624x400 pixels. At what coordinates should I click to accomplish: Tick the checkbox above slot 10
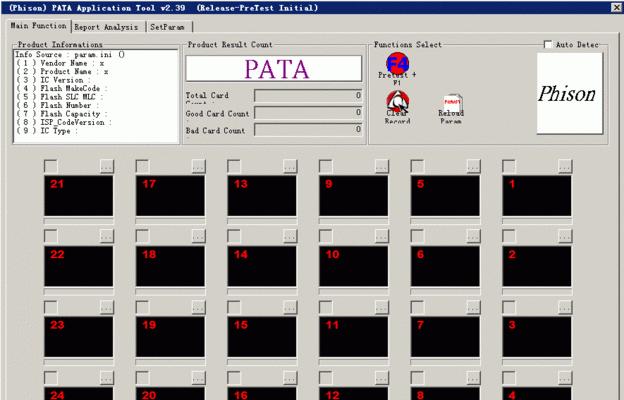pos(326,236)
